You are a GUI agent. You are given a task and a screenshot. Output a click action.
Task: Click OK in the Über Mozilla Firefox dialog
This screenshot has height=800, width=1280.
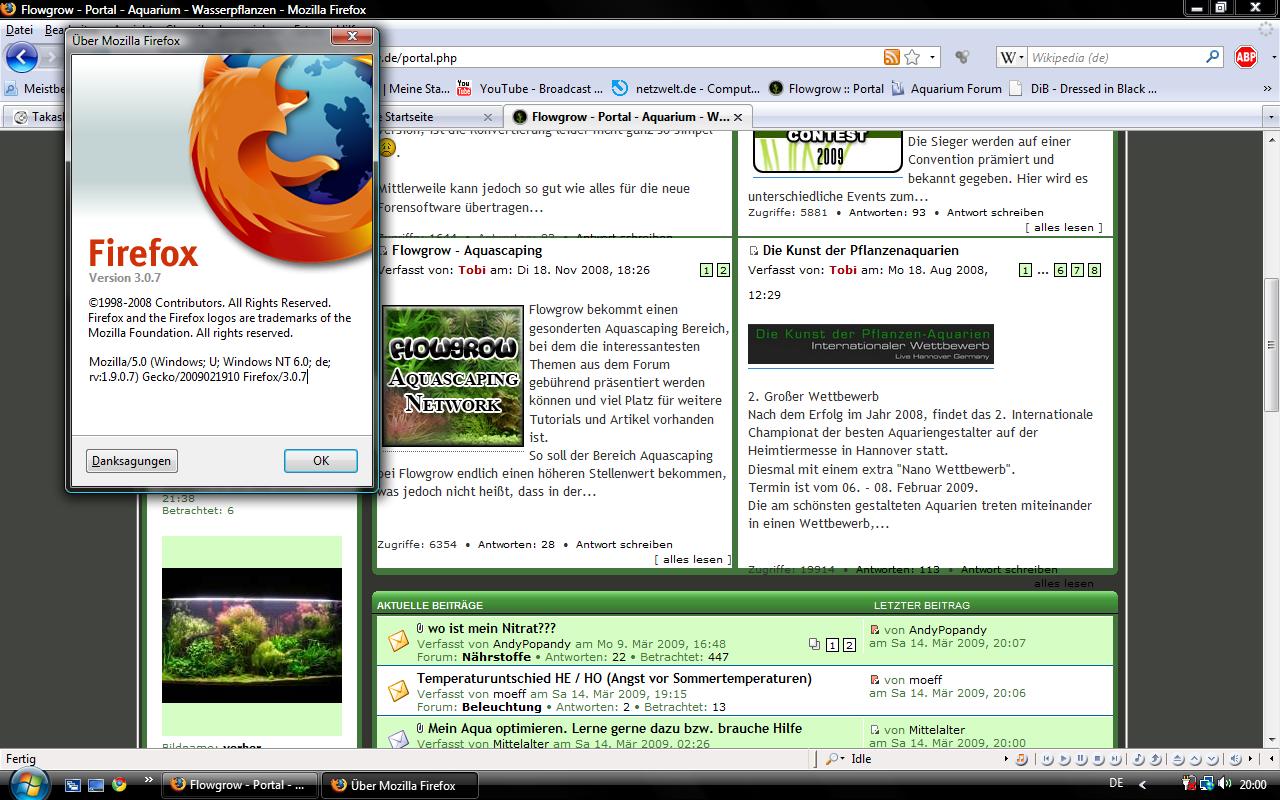click(x=321, y=461)
